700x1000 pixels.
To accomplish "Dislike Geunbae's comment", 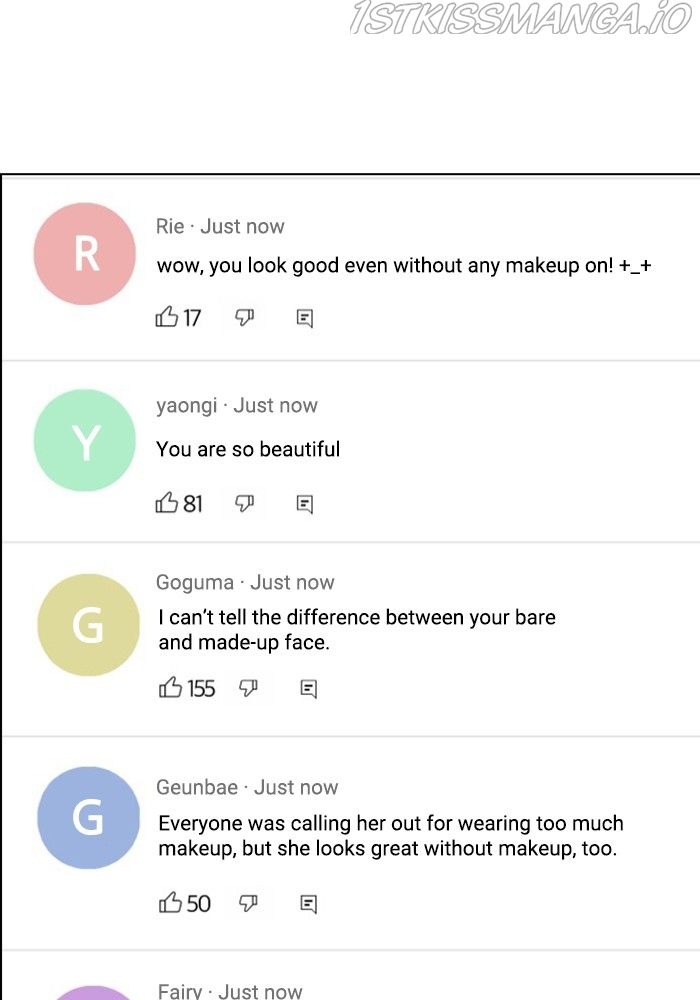I will tap(249, 903).
